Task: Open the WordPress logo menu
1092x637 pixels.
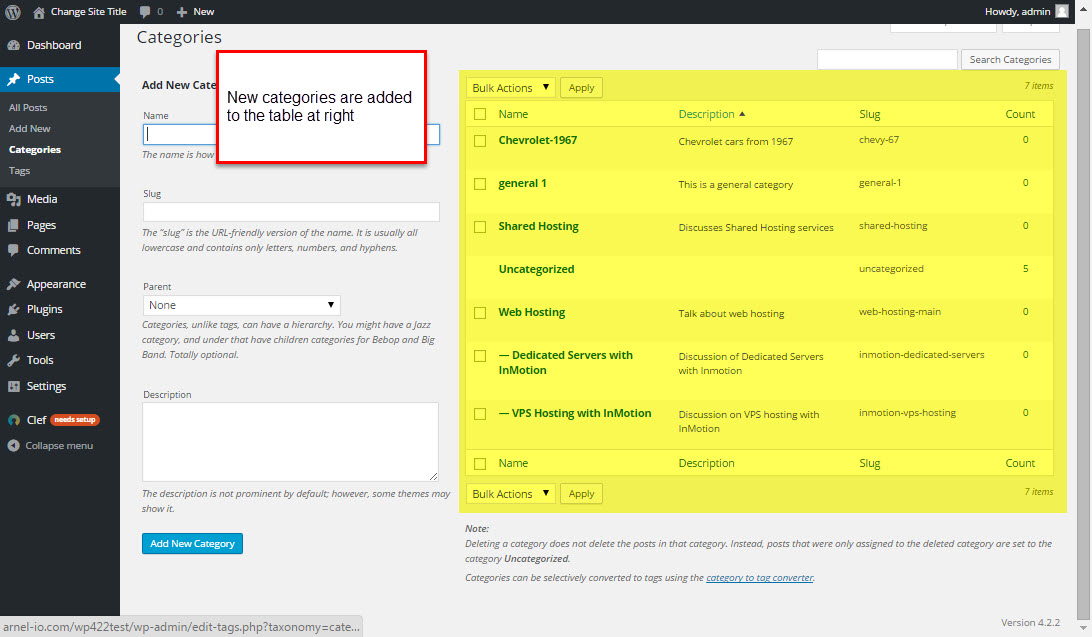Action: [13, 12]
